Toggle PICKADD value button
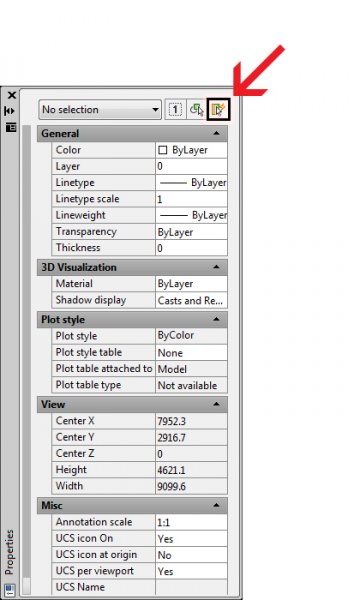Screen dimensions: 360x600 click(175, 110)
